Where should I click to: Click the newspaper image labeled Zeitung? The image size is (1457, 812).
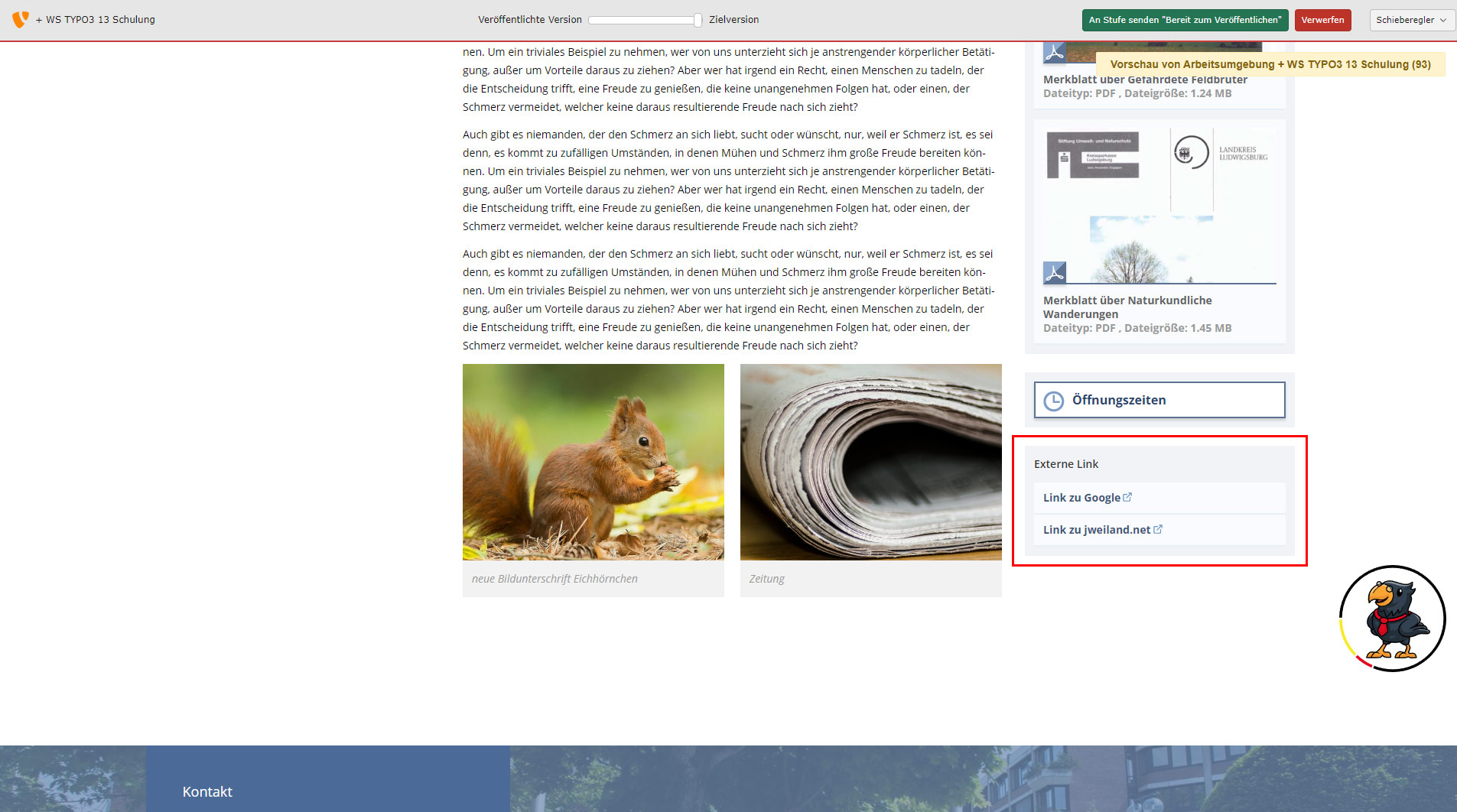[870, 462]
